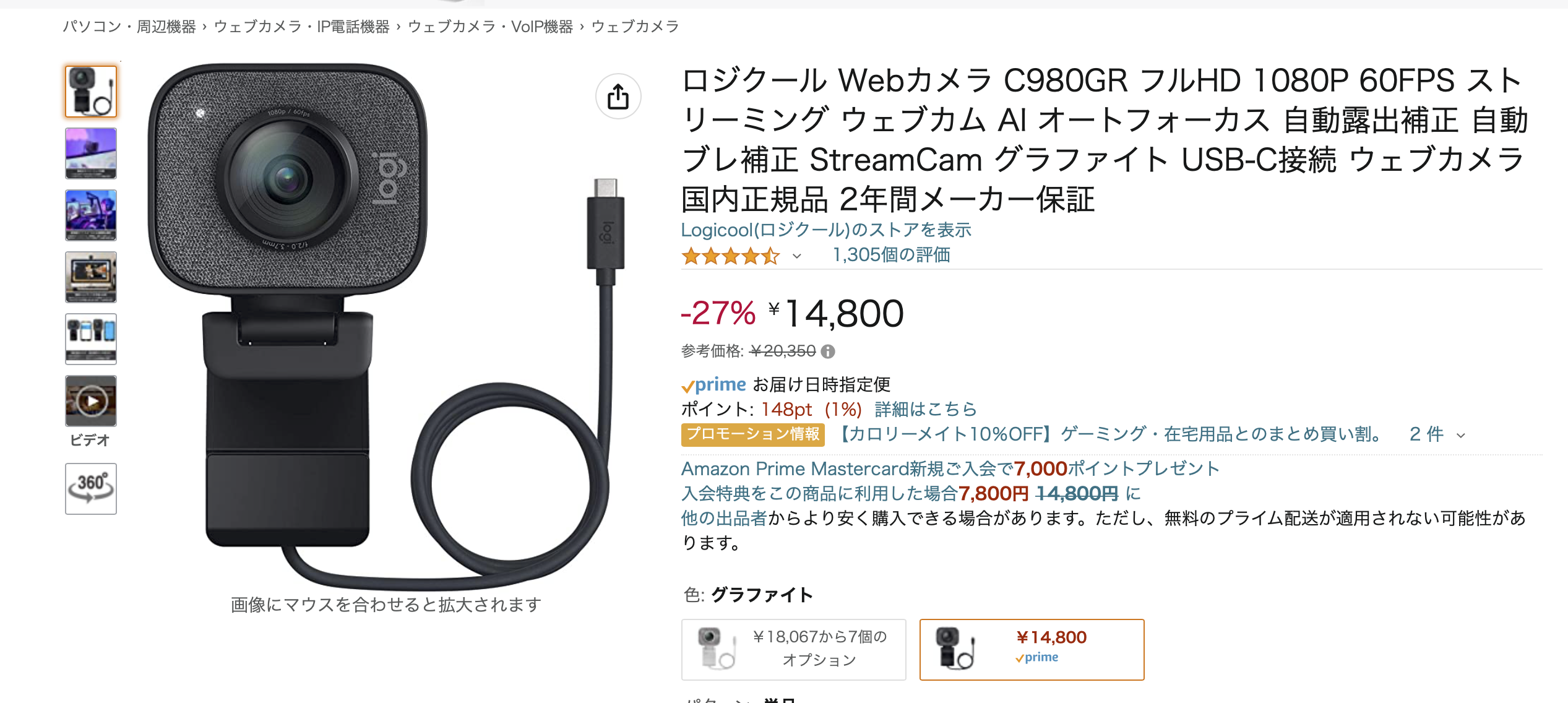1568x703 pixels.
Task: Click the share icon above product image
Action: (618, 97)
